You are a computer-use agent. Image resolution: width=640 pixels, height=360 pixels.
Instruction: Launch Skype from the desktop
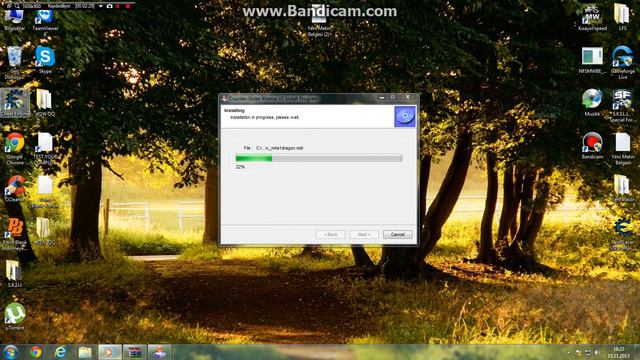tap(45, 60)
